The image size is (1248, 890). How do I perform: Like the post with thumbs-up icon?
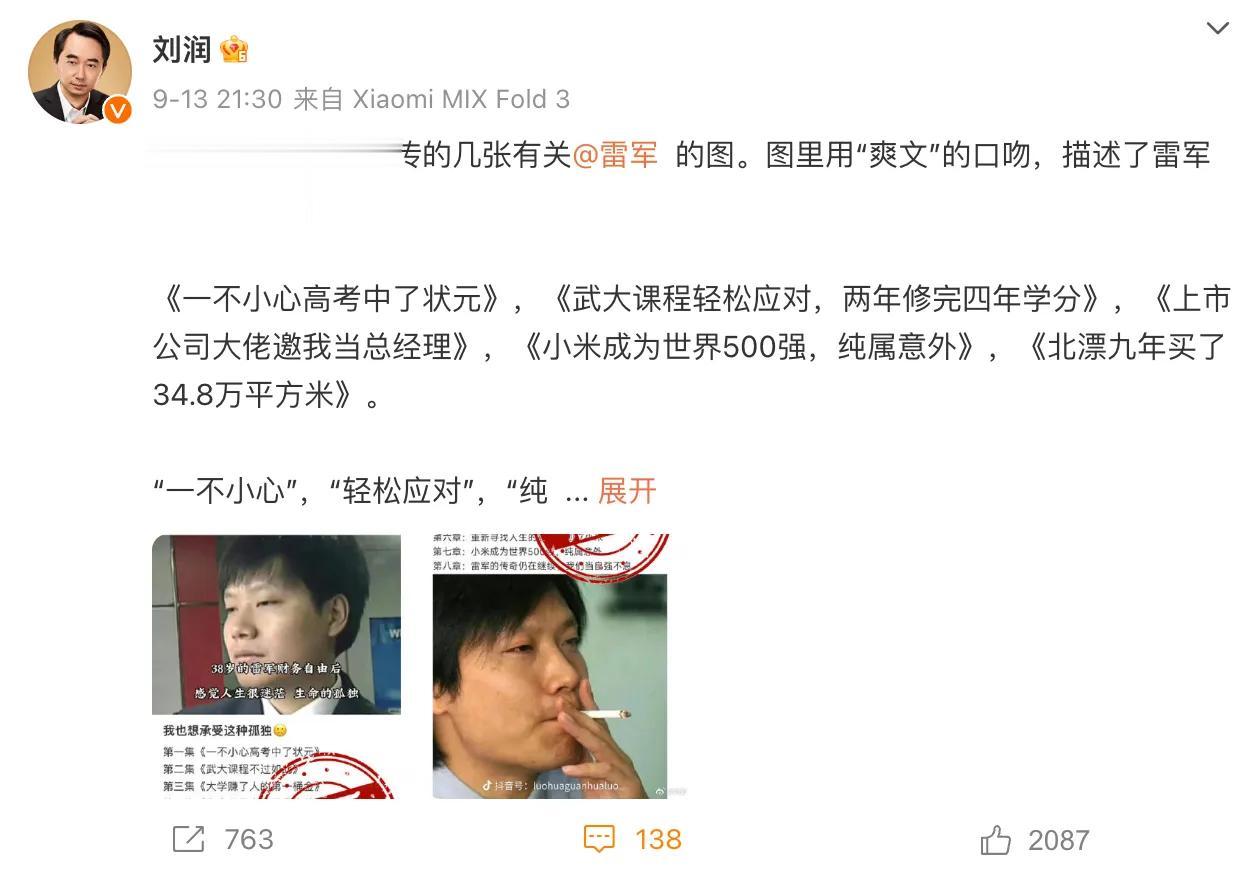tap(996, 840)
